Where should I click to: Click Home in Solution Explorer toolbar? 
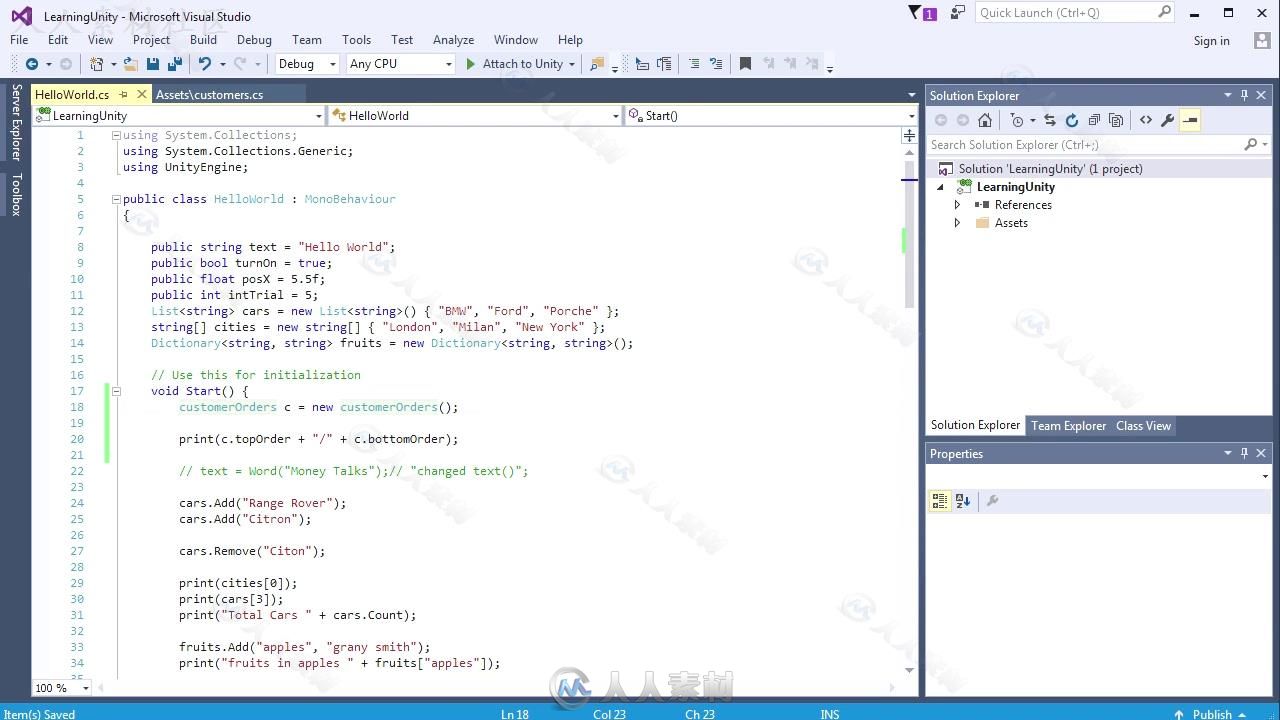[985, 120]
